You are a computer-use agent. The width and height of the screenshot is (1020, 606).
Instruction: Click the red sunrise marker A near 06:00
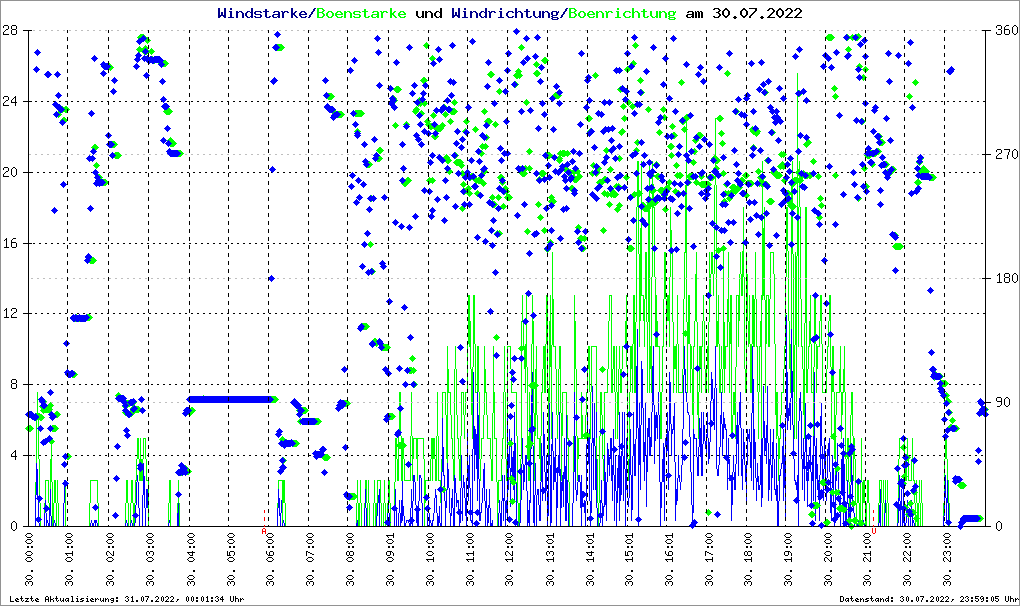(x=264, y=529)
